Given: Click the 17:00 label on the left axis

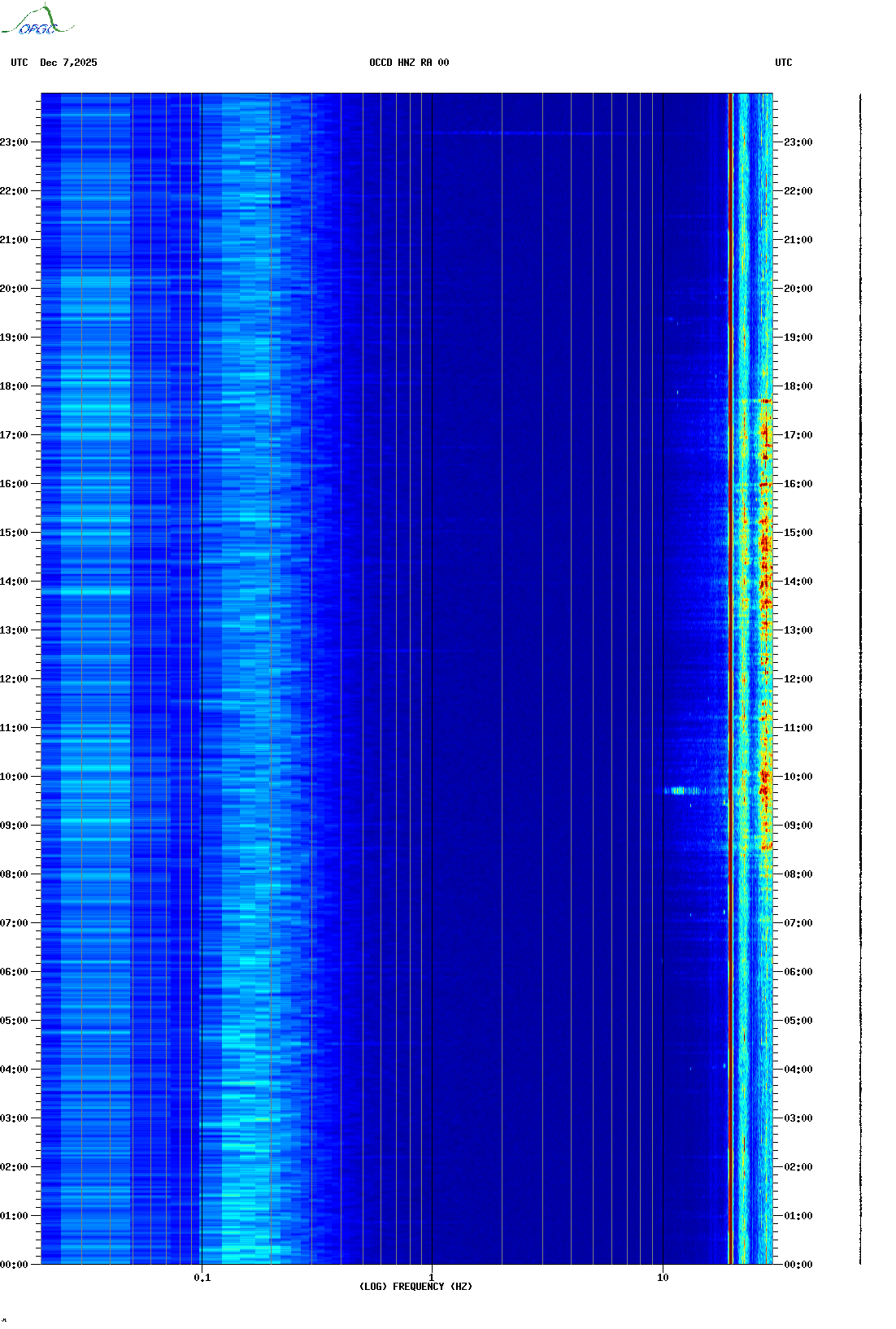Looking at the screenshot, I should [14, 435].
